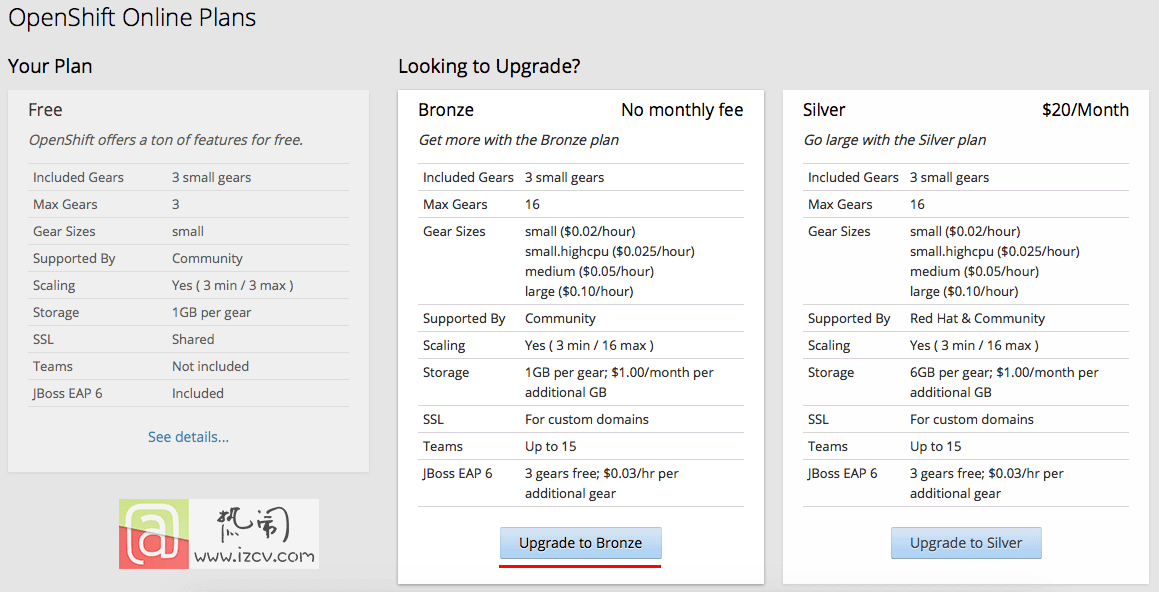1159x592 pixels.
Task: Click 'Go large with the Silver plan' tagline
Action: (x=894, y=140)
